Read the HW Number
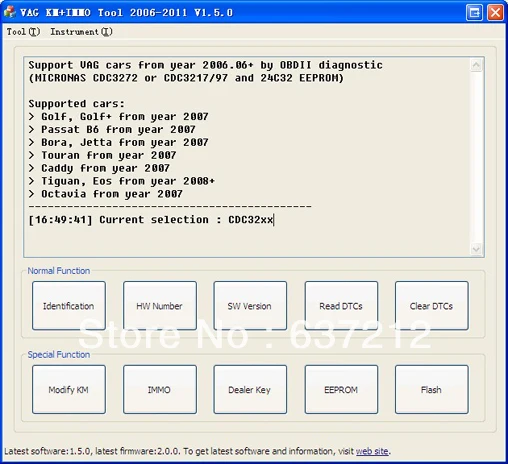This screenshot has width=508, height=464. tap(160, 306)
